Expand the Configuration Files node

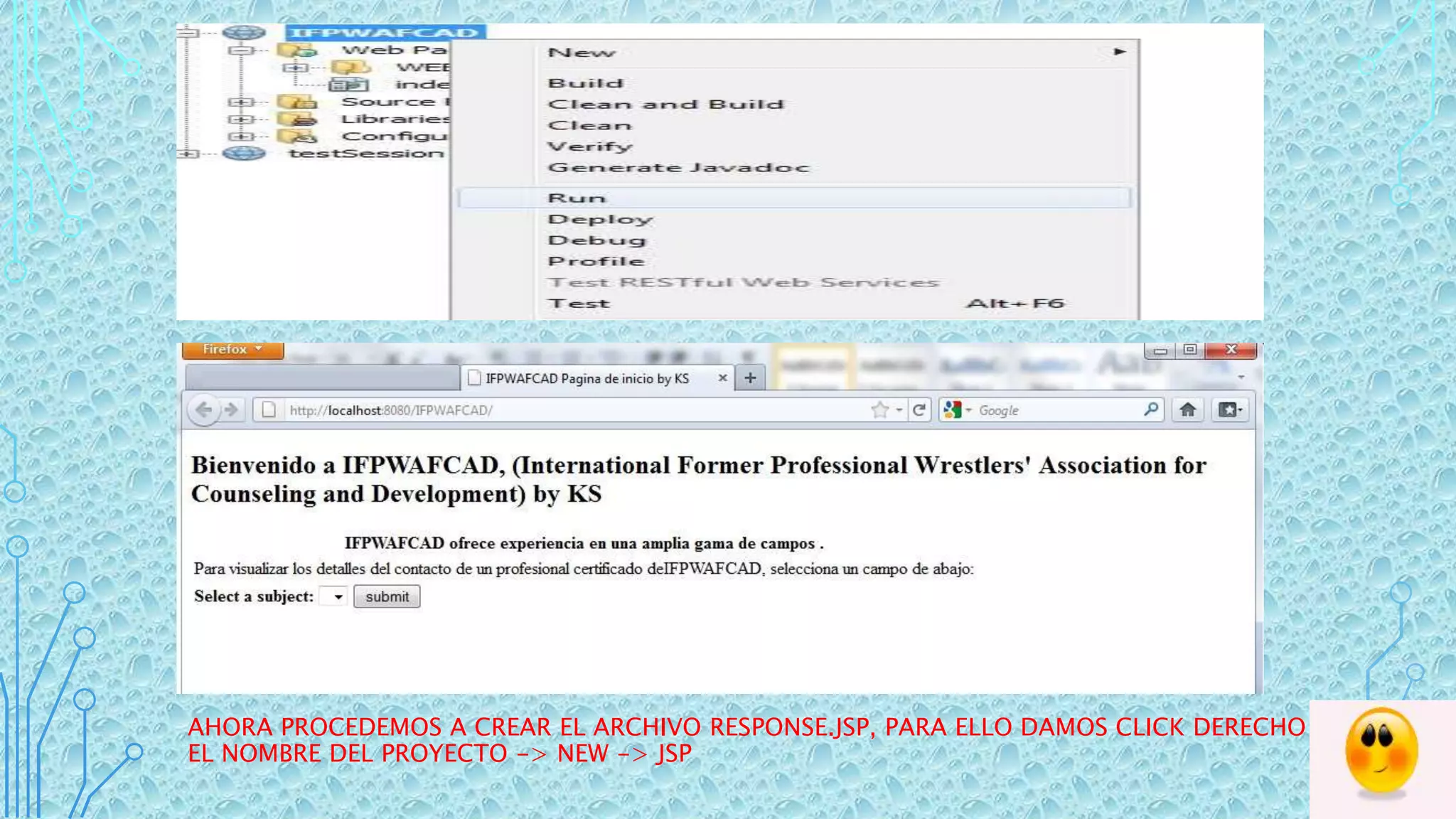pyautogui.click(x=241, y=136)
